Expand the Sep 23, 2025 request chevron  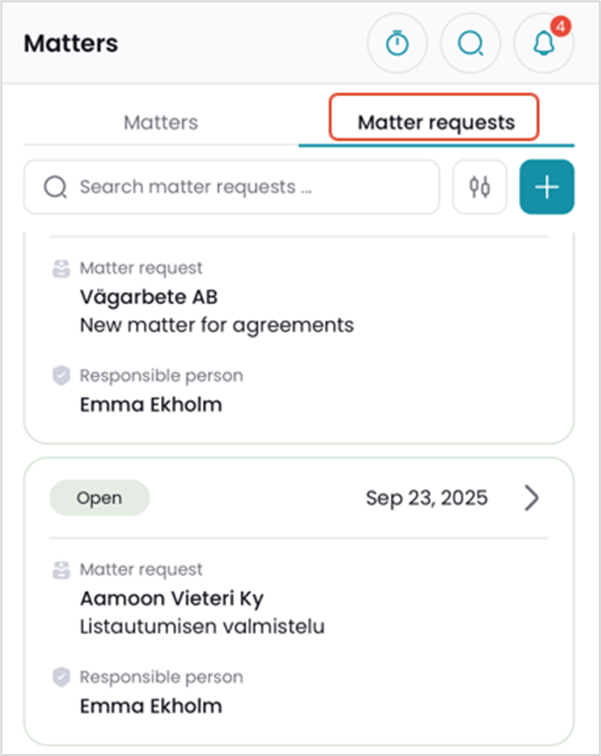531,498
